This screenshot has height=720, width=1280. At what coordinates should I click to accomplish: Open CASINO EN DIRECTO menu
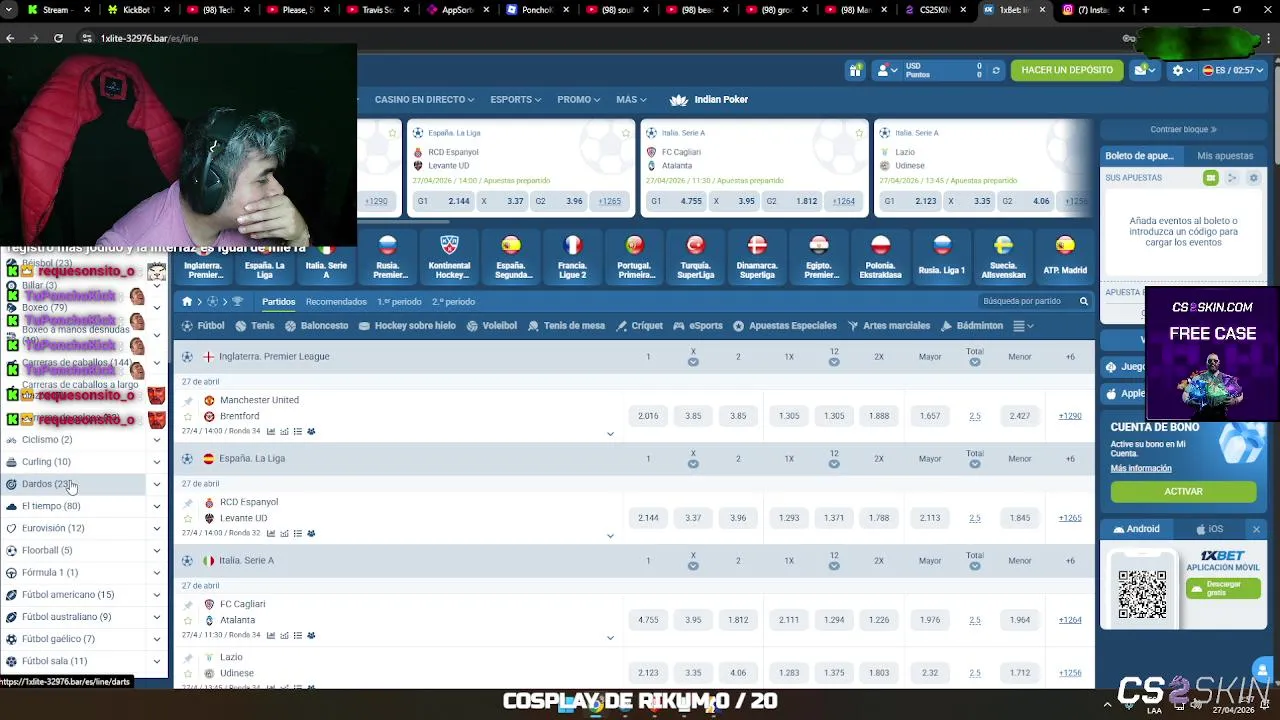point(424,100)
